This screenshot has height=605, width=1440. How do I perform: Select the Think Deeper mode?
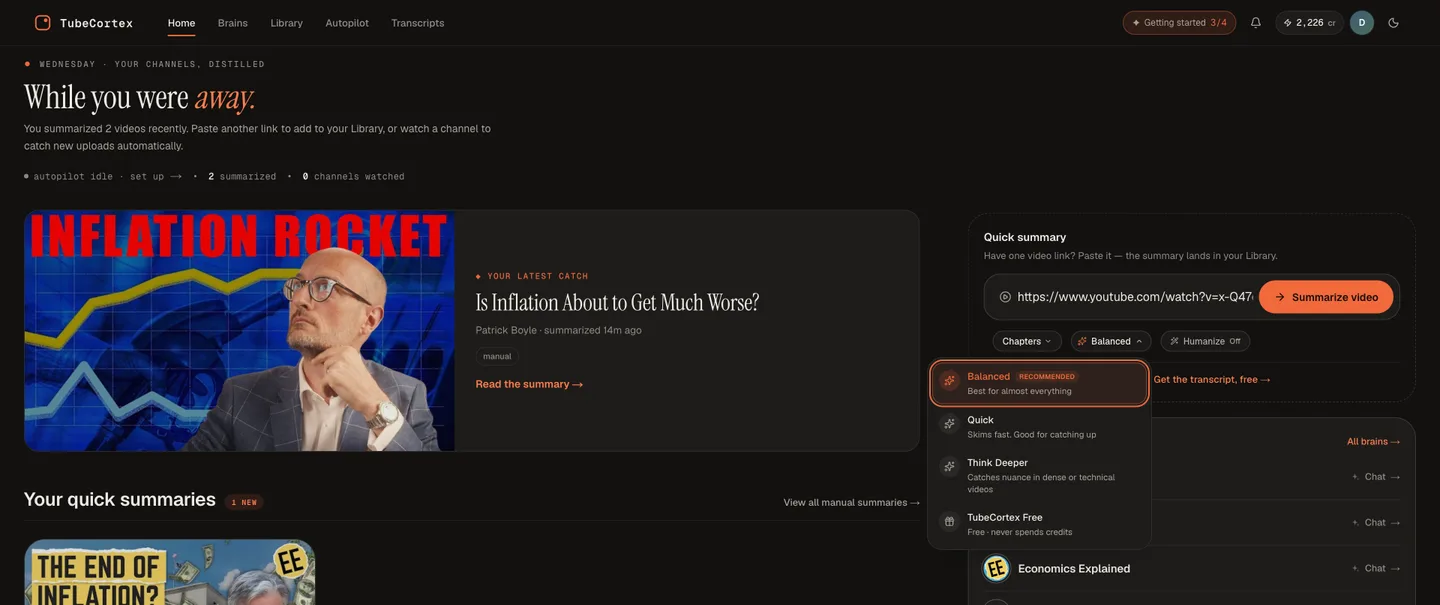point(1039,475)
